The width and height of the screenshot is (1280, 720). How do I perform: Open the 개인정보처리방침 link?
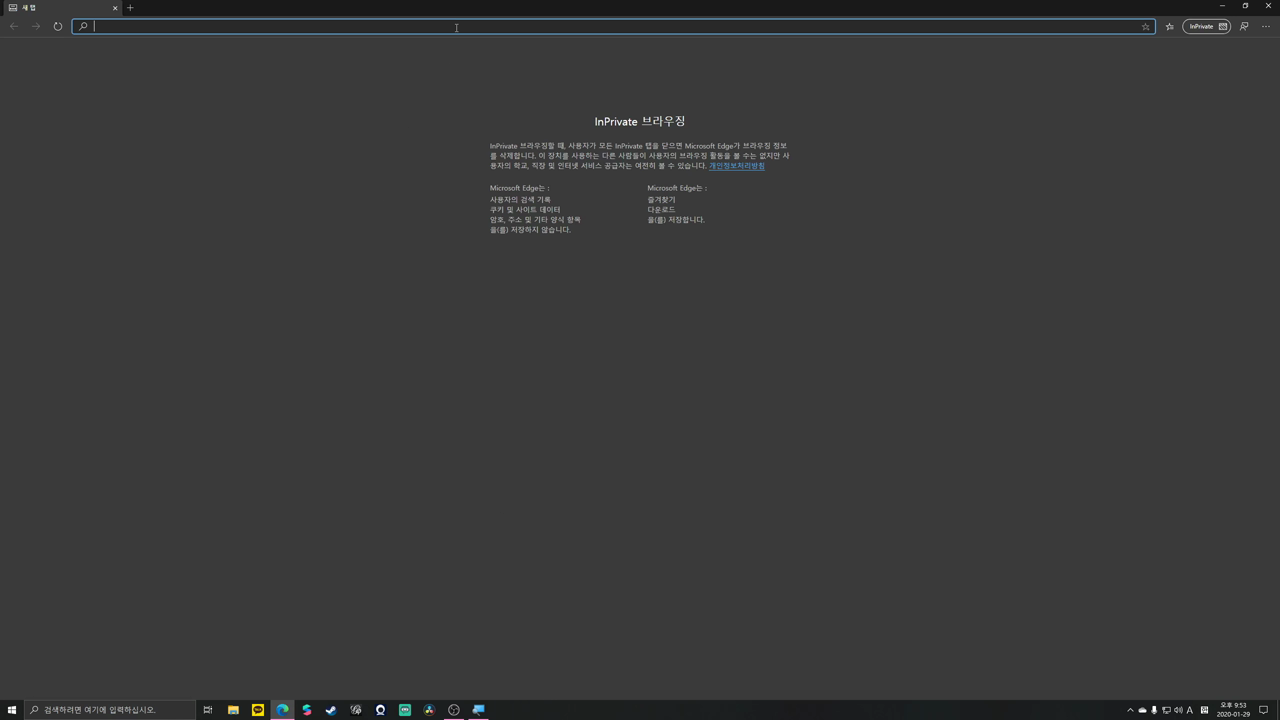pyautogui.click(x=737, y=166)
